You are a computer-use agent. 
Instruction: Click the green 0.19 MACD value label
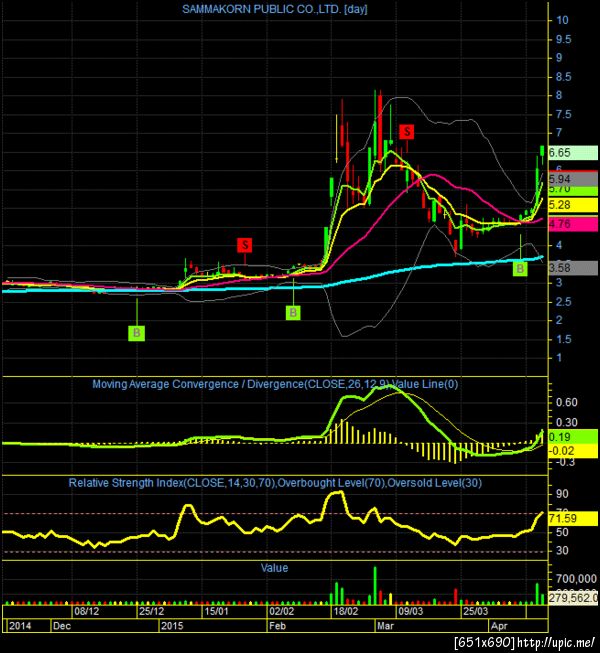pyautogui.click(x=573, y=437)
